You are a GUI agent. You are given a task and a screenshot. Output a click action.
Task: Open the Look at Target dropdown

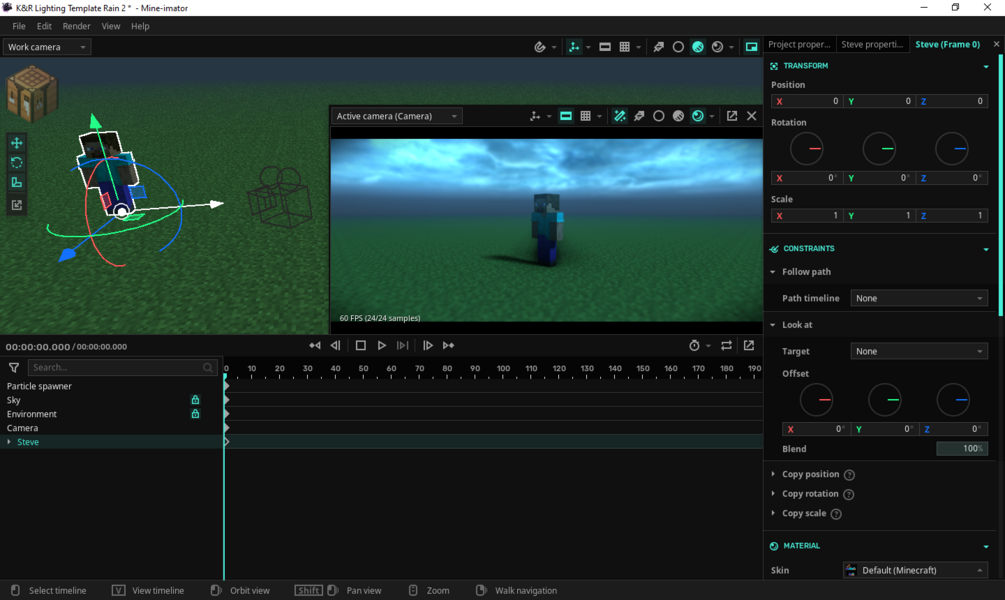(x=918, y=351)
